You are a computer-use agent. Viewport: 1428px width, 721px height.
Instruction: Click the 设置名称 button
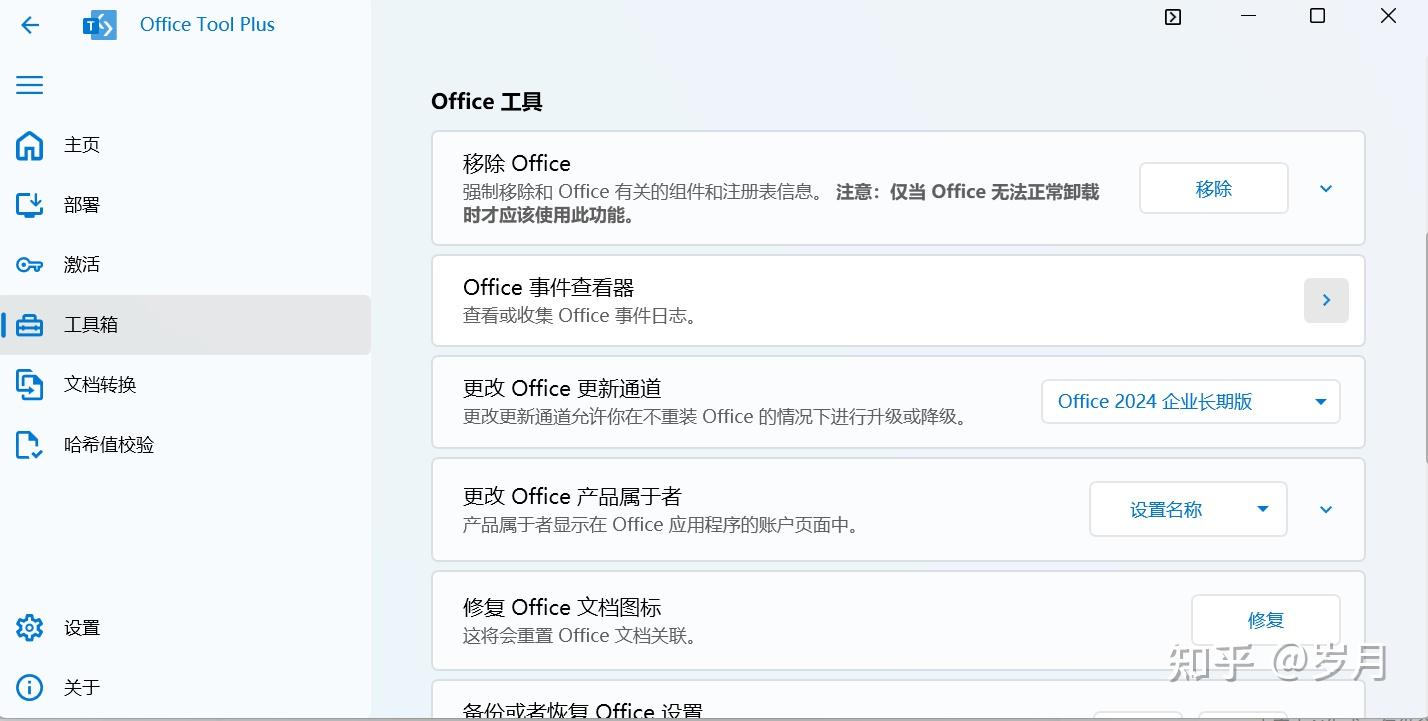point(1166,510)
